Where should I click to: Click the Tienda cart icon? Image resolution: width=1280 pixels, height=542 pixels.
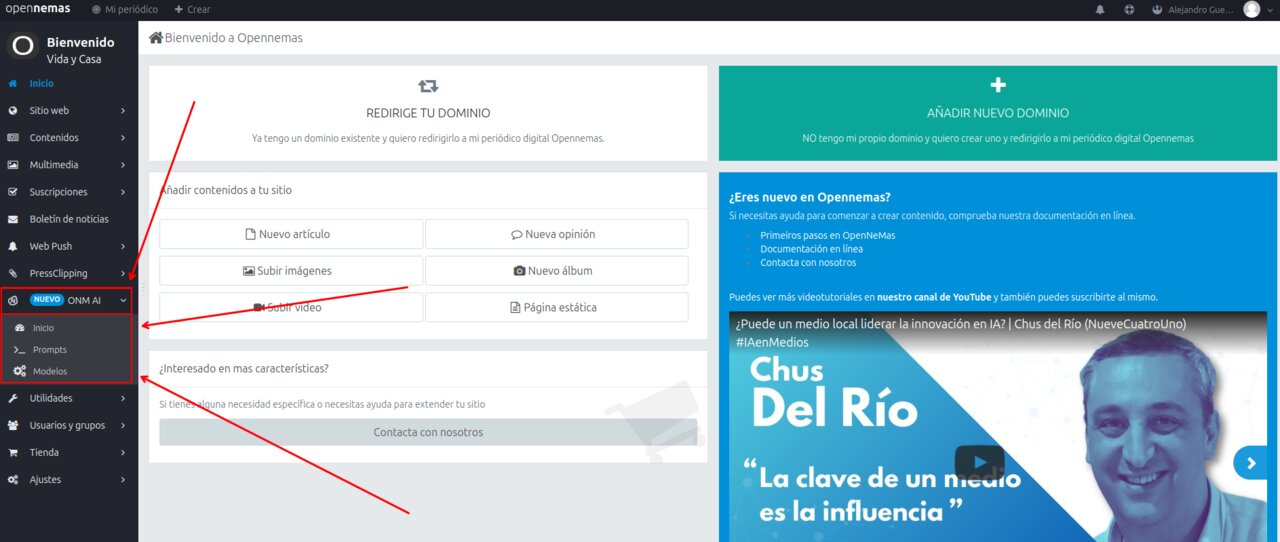tap(12, 452)
